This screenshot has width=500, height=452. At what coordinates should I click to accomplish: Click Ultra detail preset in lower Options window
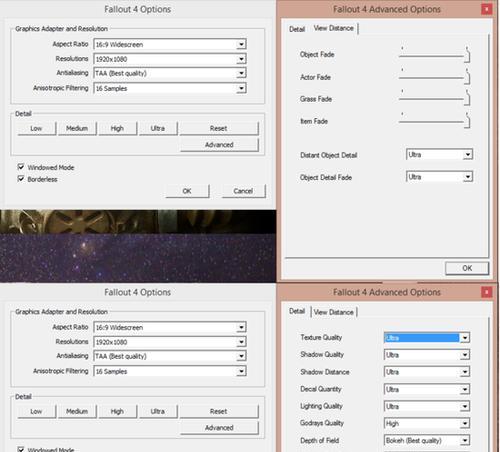(x=158, y=411)
